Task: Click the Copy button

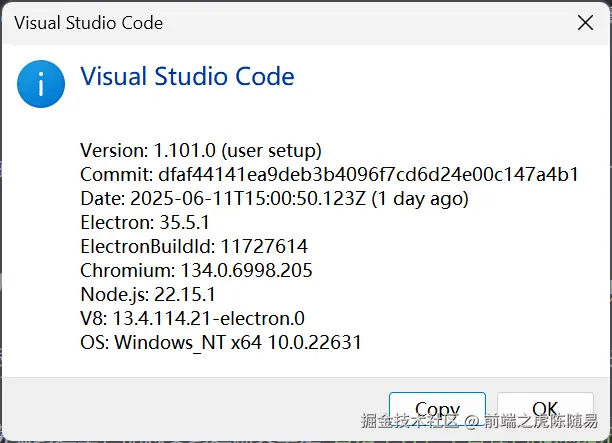Action: tap(437, 409)
